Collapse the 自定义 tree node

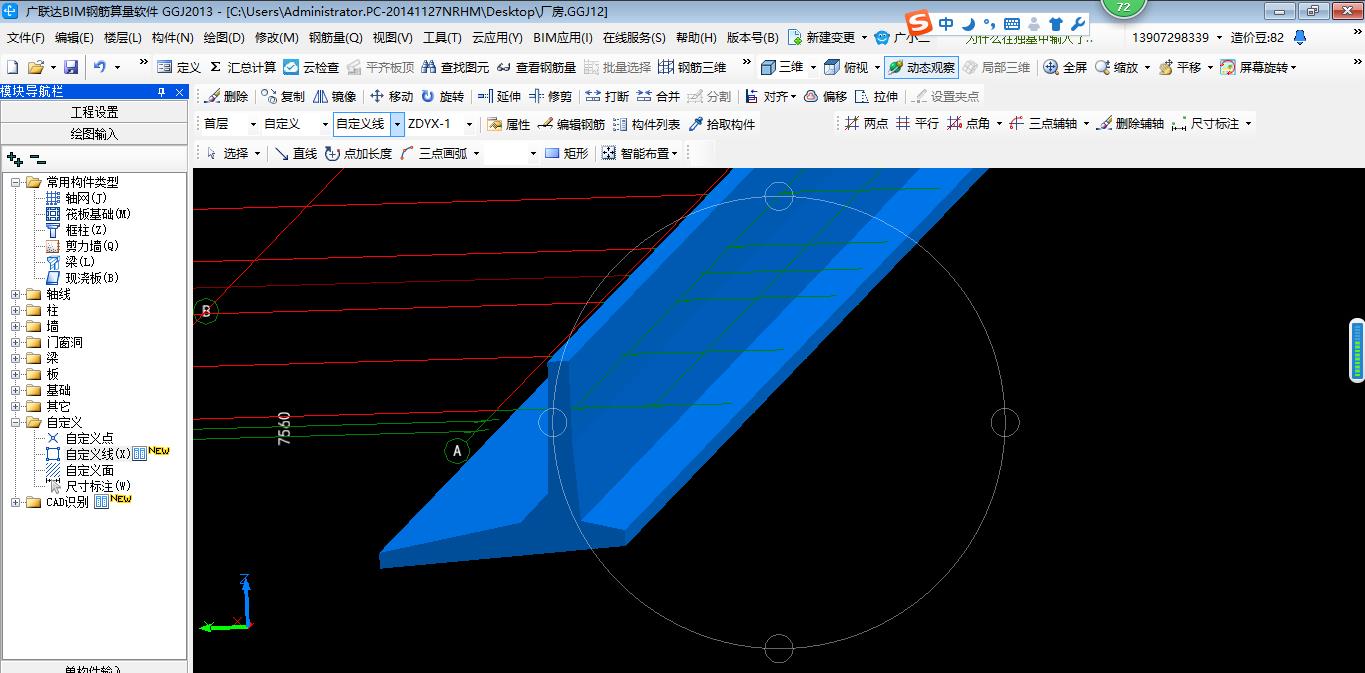[x=16, y=422]
